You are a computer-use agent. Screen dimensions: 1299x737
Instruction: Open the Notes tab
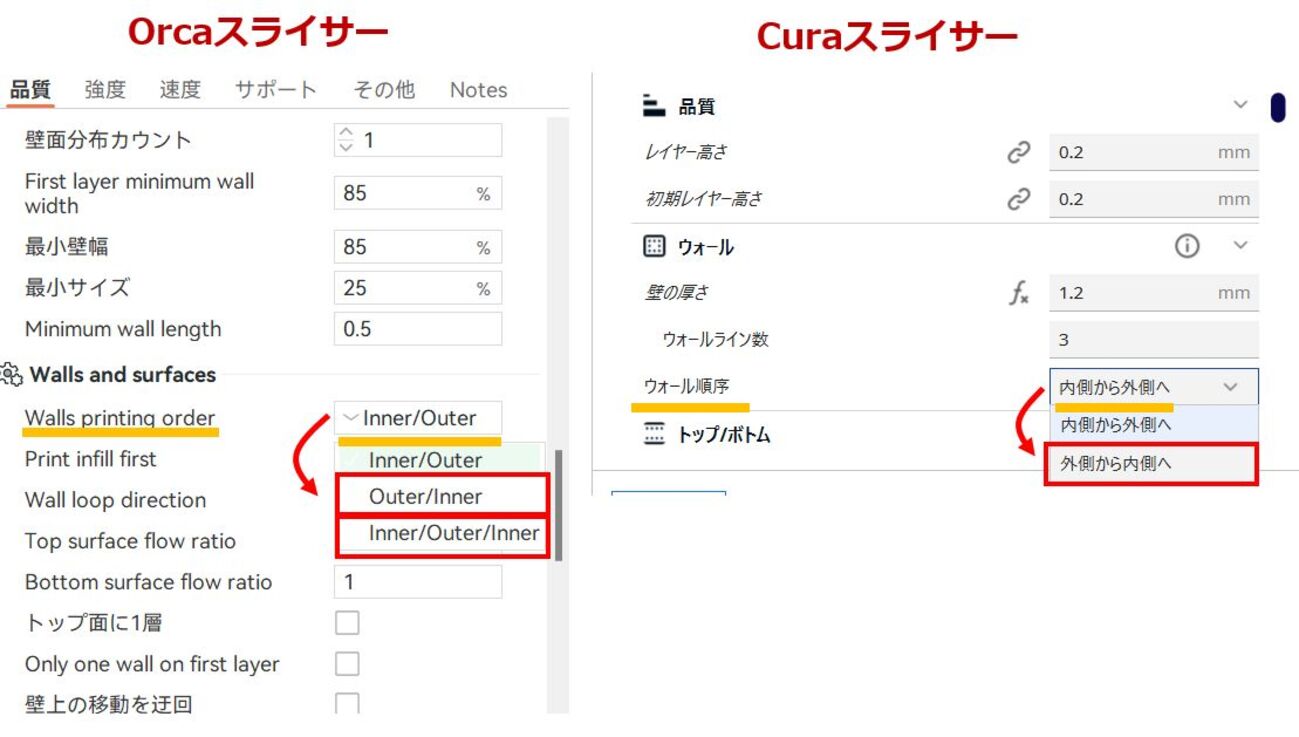pyautogui.click(x=478, y=90)
